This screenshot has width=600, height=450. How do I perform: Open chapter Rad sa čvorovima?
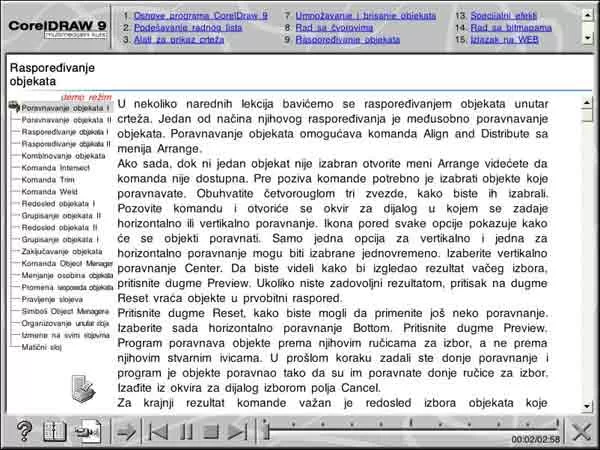point(334,28)
